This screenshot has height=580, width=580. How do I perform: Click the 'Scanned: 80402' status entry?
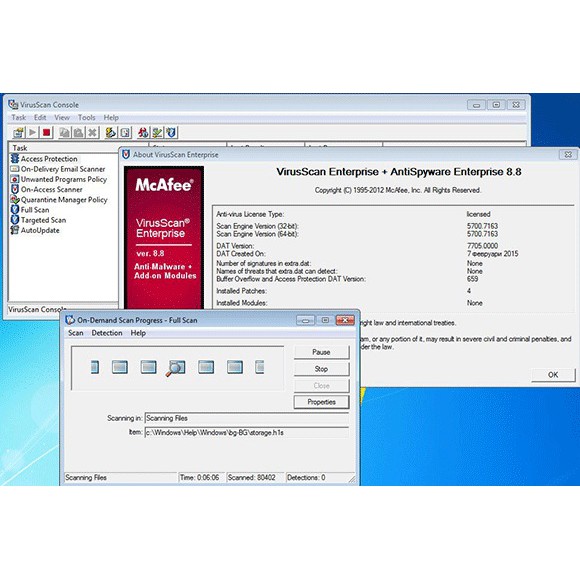252,478
